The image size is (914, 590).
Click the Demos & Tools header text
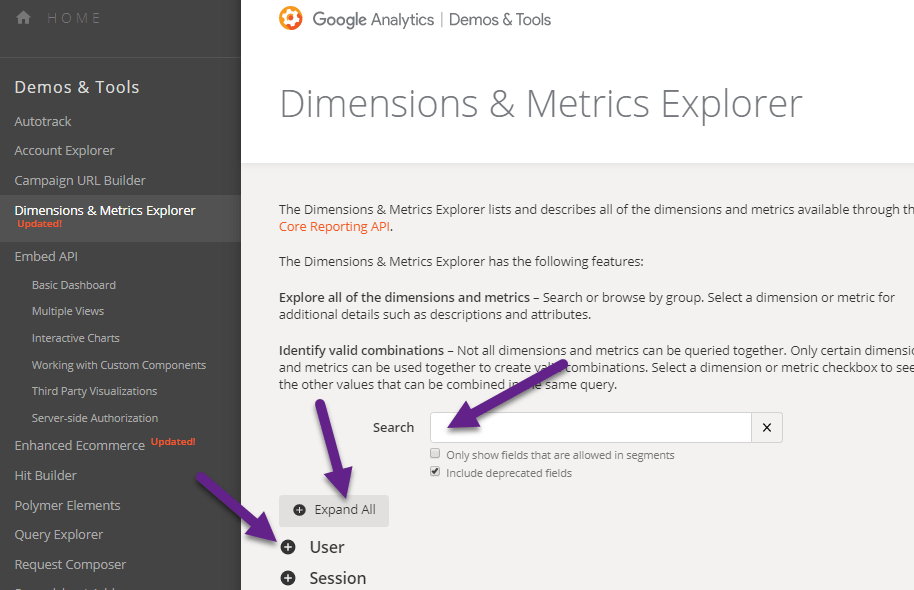[500, 20]
